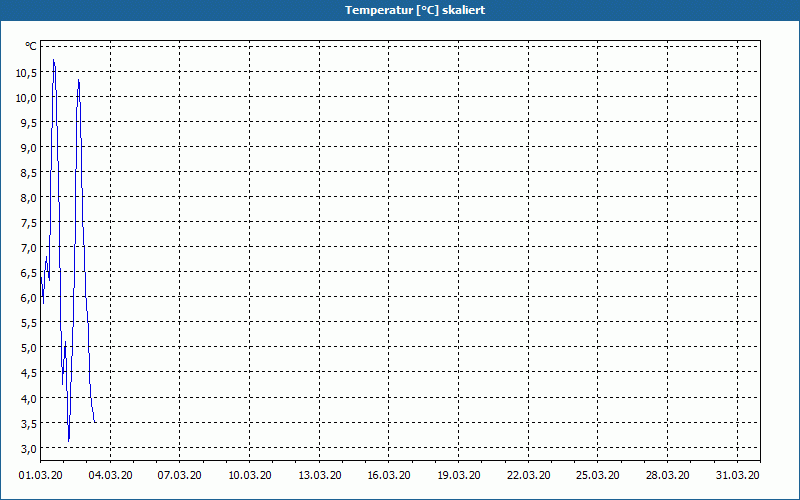This screenshot has height=500, width=800.
Task: Pick the 10.03.20 x-axis date label
Action: pos(250,475)
